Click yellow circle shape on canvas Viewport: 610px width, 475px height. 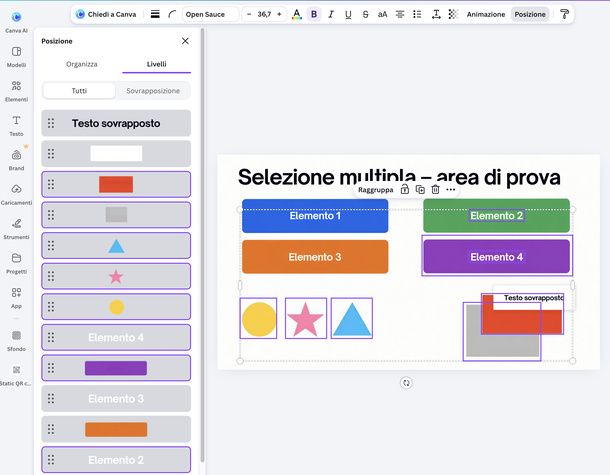(259, 319)
